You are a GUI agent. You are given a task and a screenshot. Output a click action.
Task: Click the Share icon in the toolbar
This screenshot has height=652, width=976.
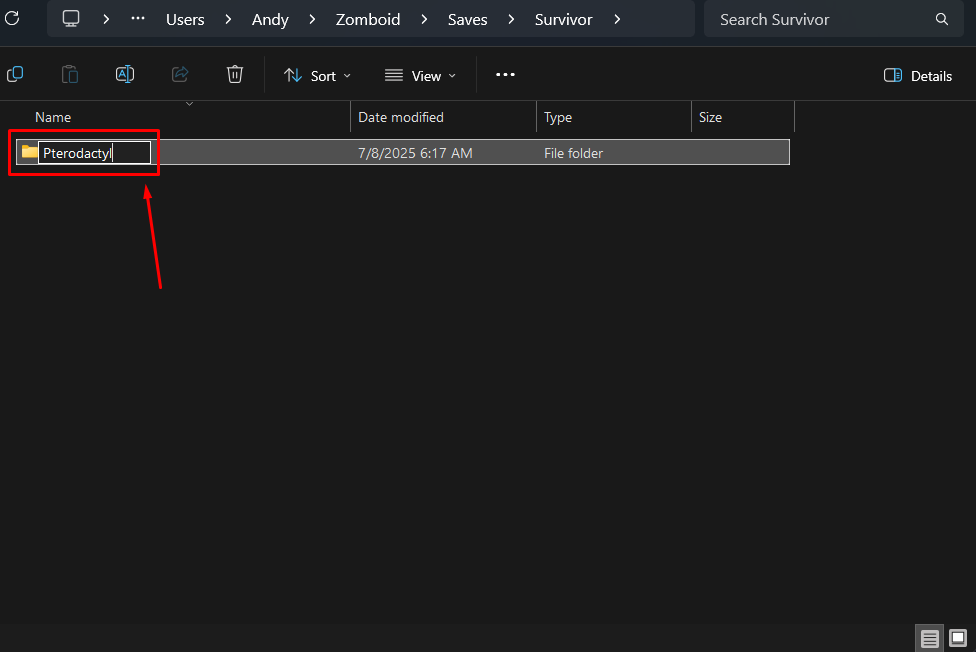click(180, 75)
